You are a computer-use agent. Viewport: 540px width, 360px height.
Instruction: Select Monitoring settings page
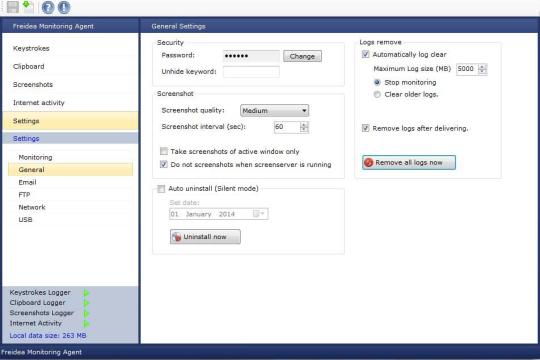[x=70, y=157]
